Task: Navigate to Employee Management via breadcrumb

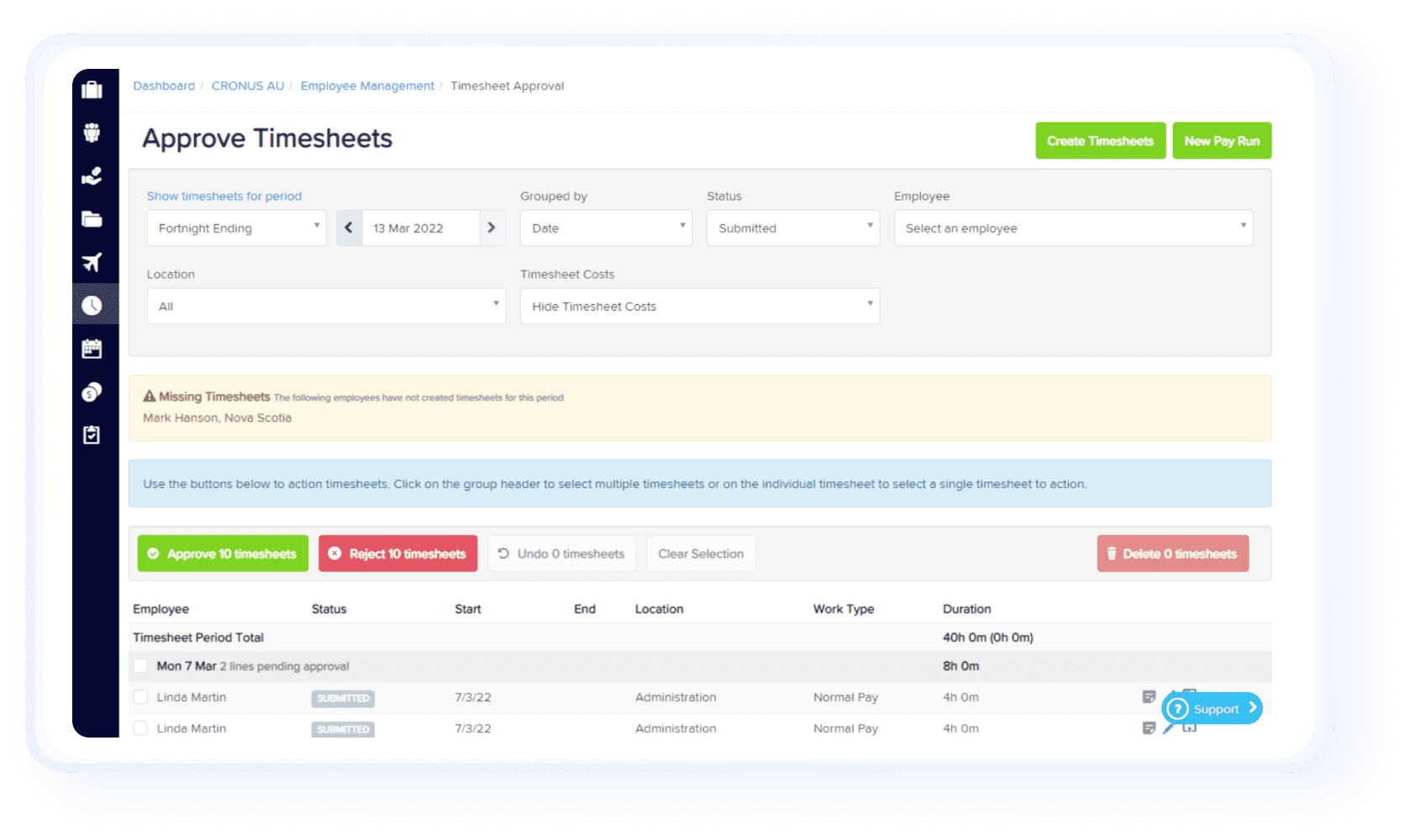Action: click(367, 85)
